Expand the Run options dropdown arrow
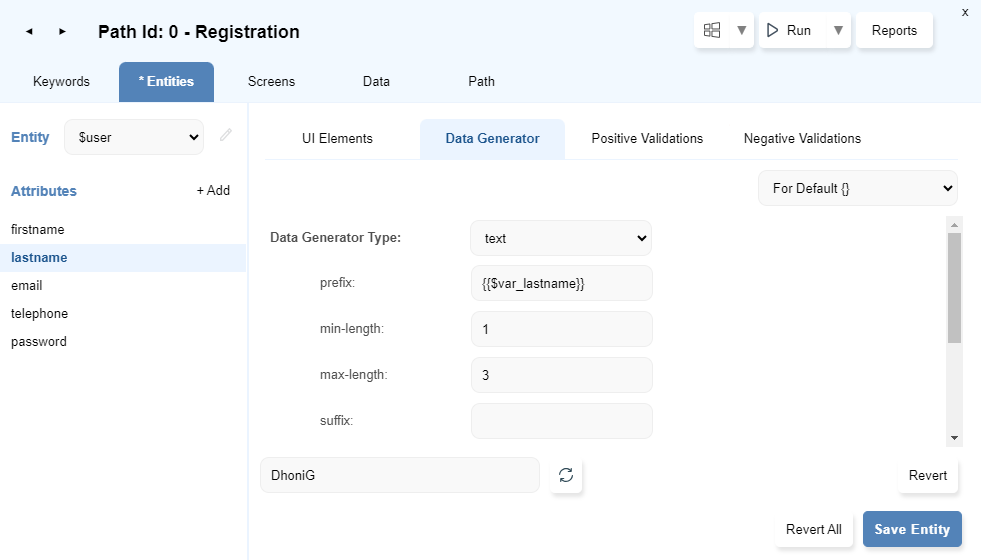Viewport: 981px width, 560px height. pos(838,30)
